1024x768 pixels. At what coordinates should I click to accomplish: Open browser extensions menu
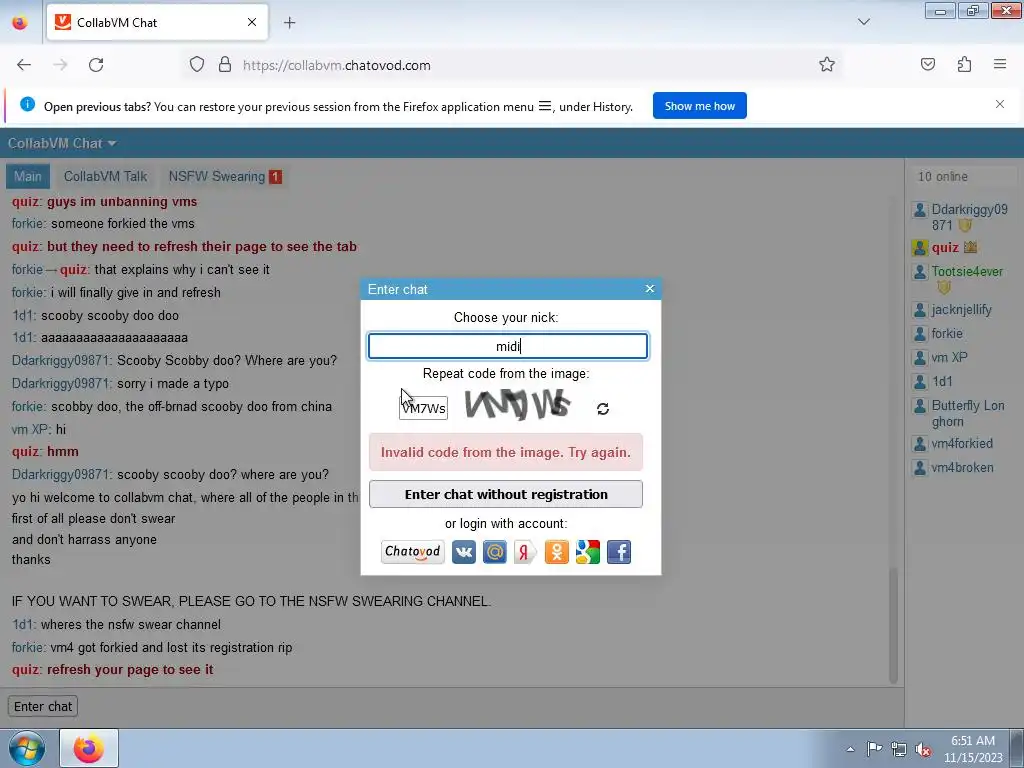(x=965, y=64)
